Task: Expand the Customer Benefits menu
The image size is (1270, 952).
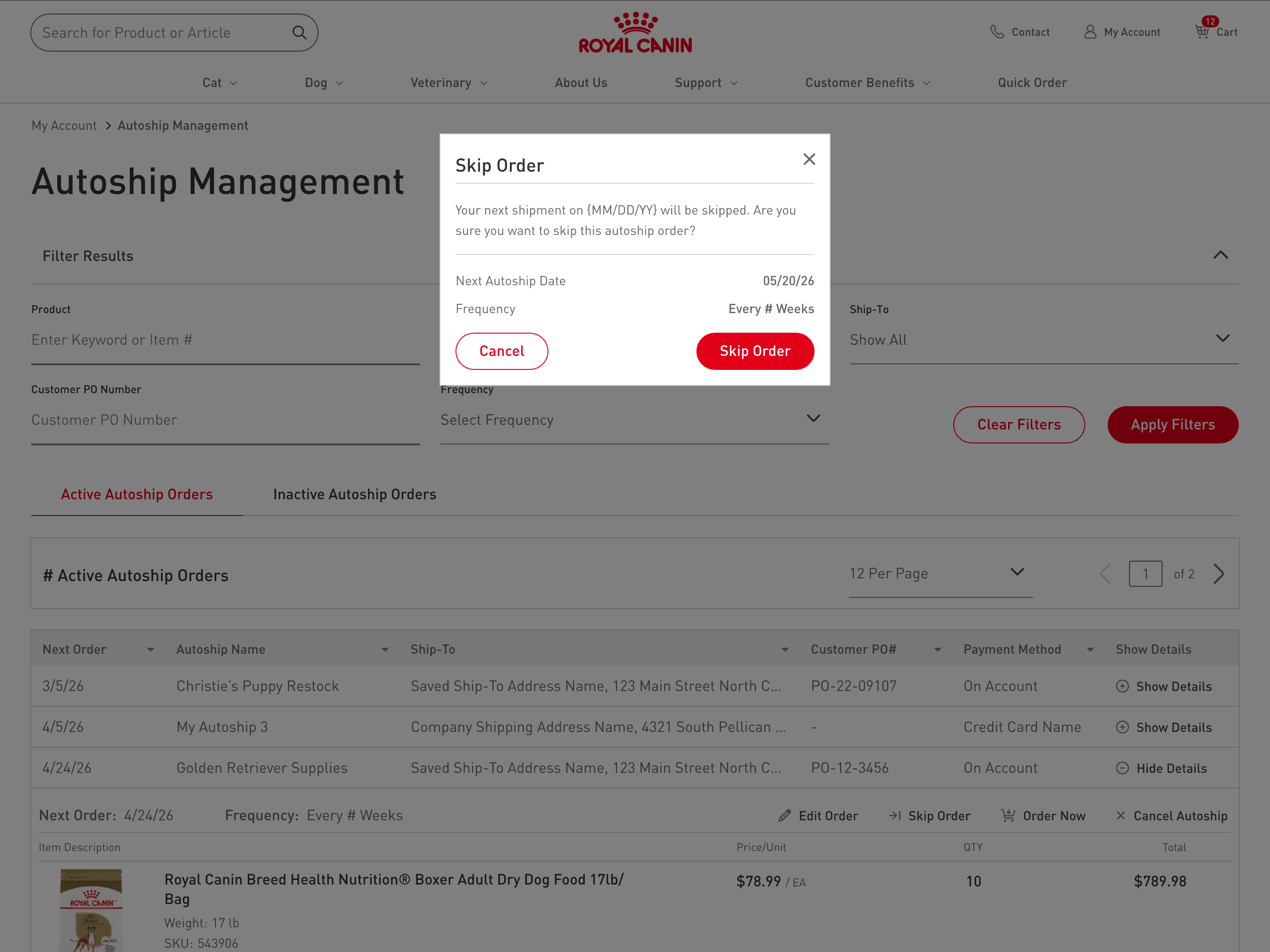Action: tap(868, 83)
